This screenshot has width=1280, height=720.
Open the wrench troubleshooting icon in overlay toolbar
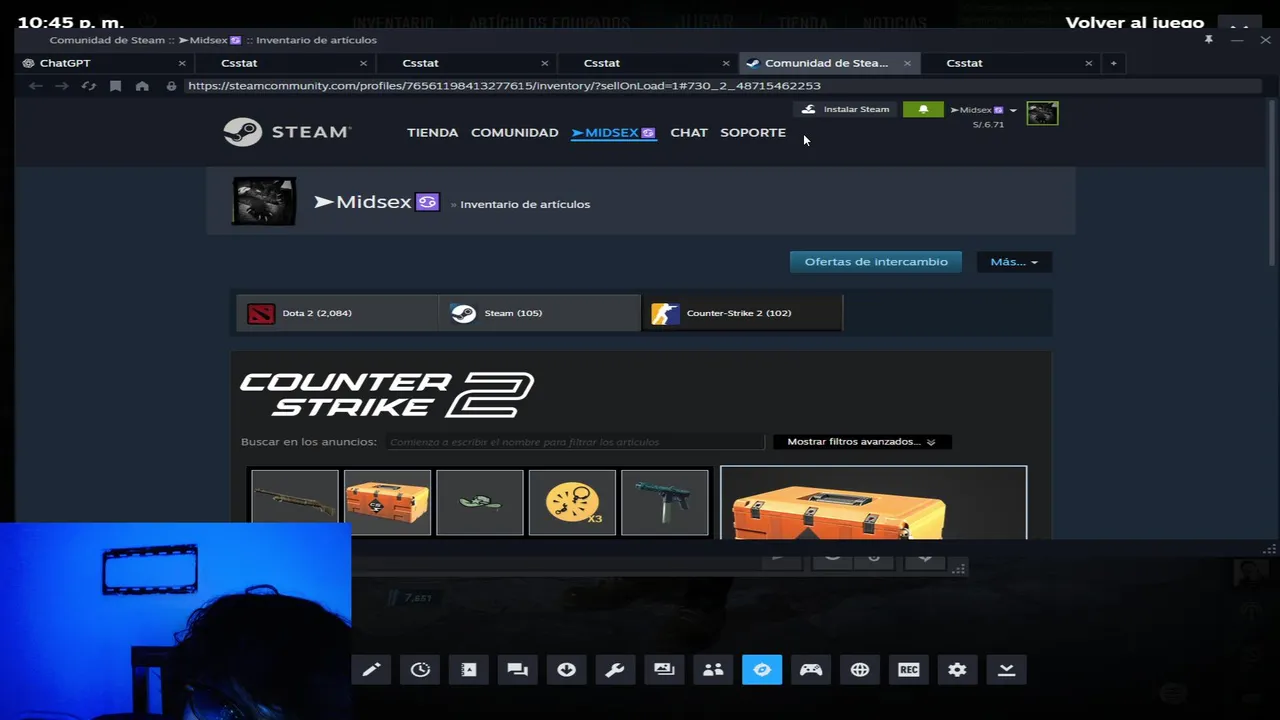click(615, 670)
